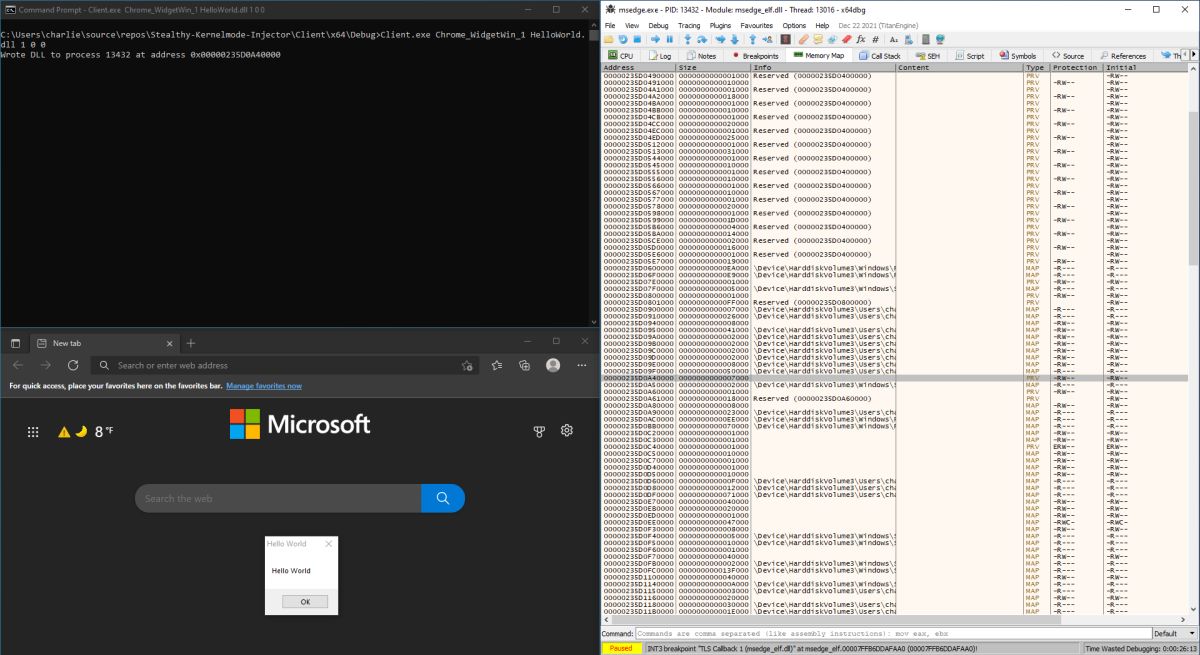Viewport: 1200px width, 655px height.
Task: Pause execution via x64dbg pause icon
Action: pos(669,39)
